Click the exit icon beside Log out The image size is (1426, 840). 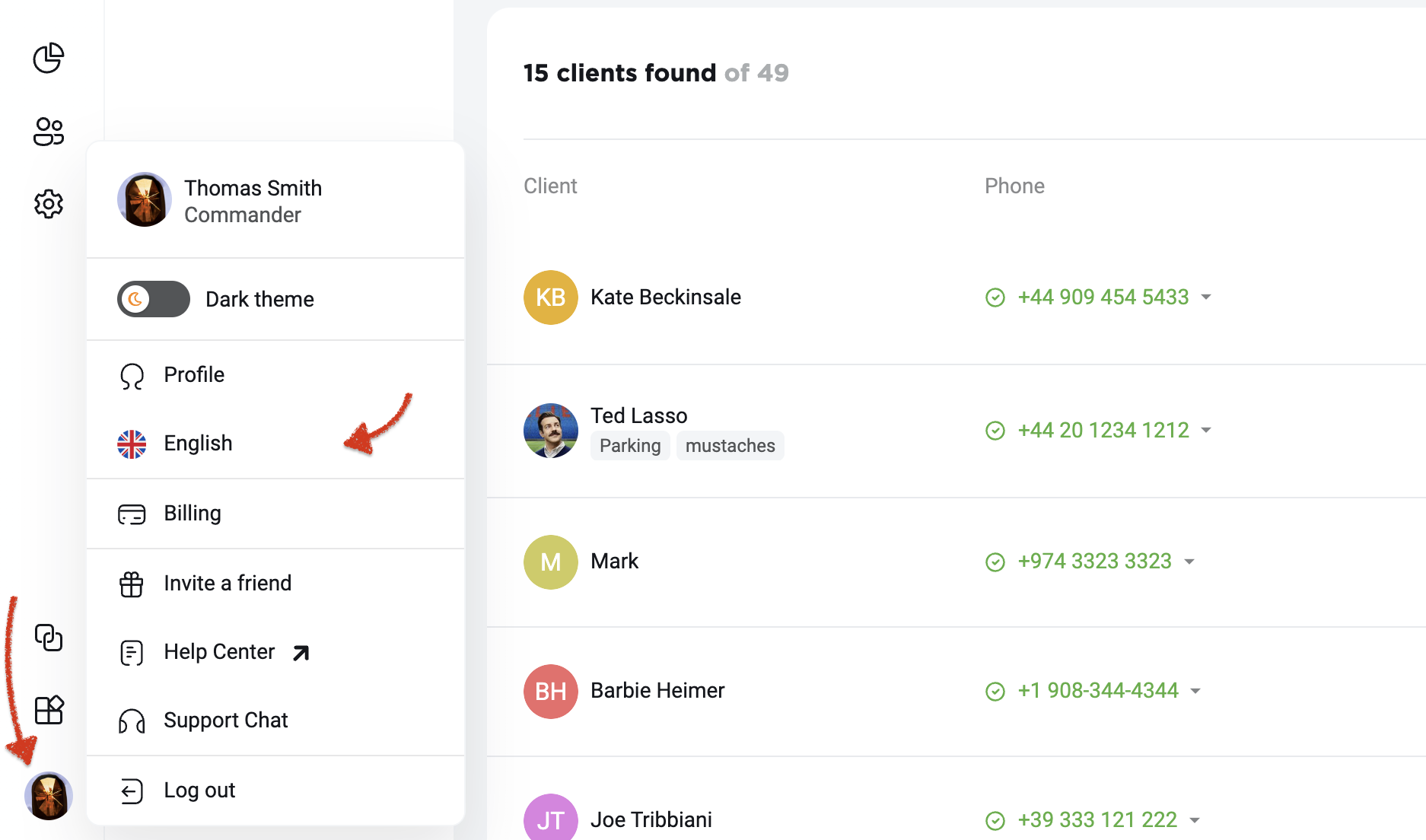(x=132, y=791)
